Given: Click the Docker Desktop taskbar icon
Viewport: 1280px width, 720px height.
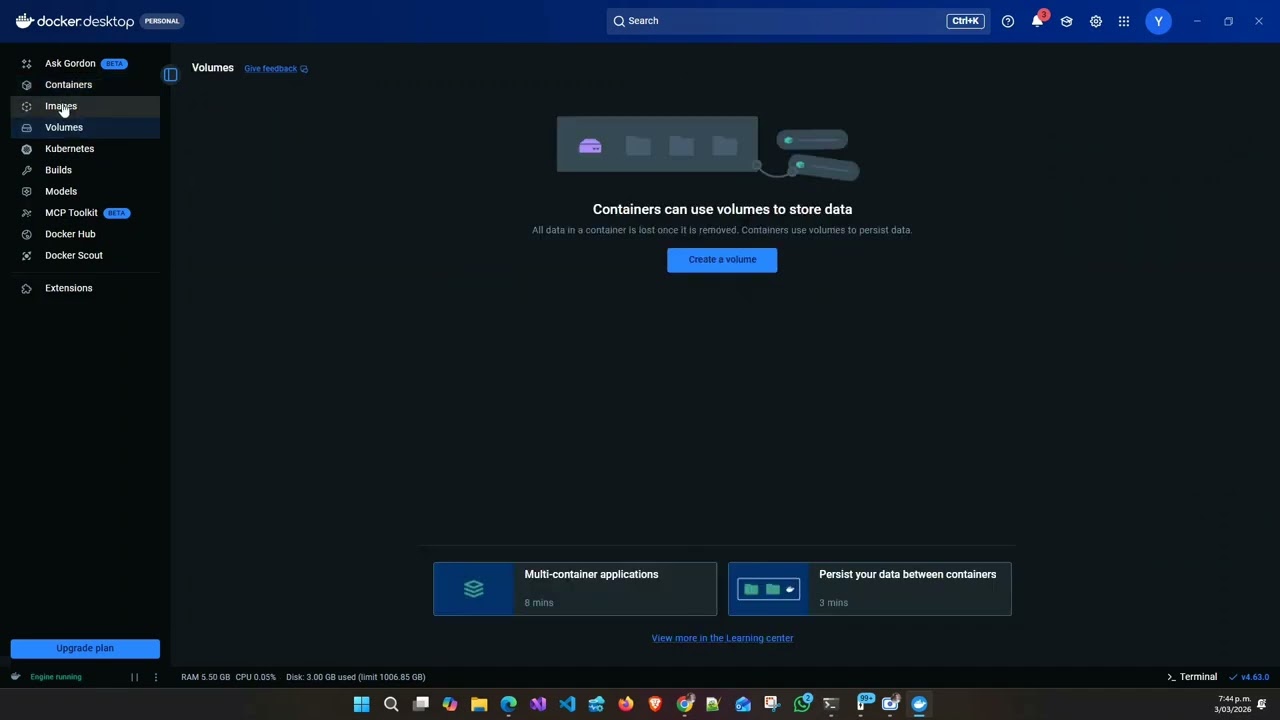Looking at the screenshot, I should coord(919,704).
